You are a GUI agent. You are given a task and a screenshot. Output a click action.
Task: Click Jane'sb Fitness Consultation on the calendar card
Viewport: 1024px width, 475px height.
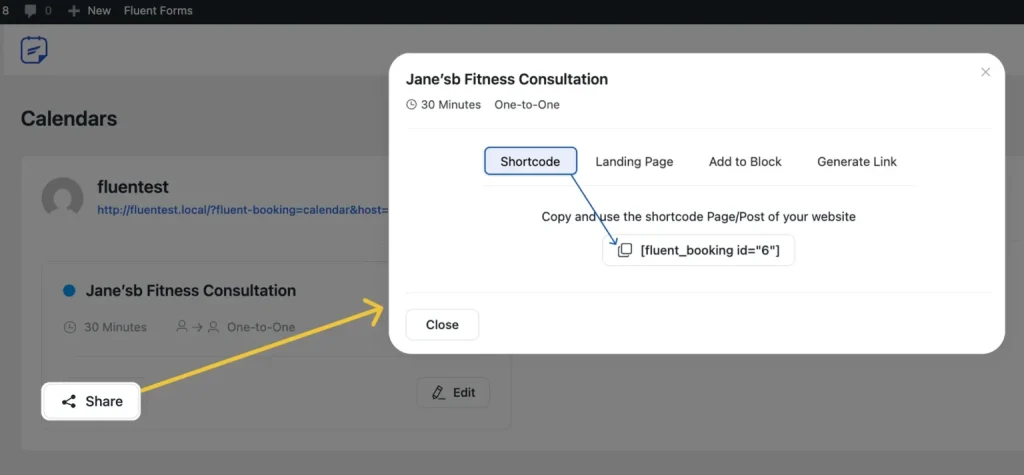[x=191, y=291]
